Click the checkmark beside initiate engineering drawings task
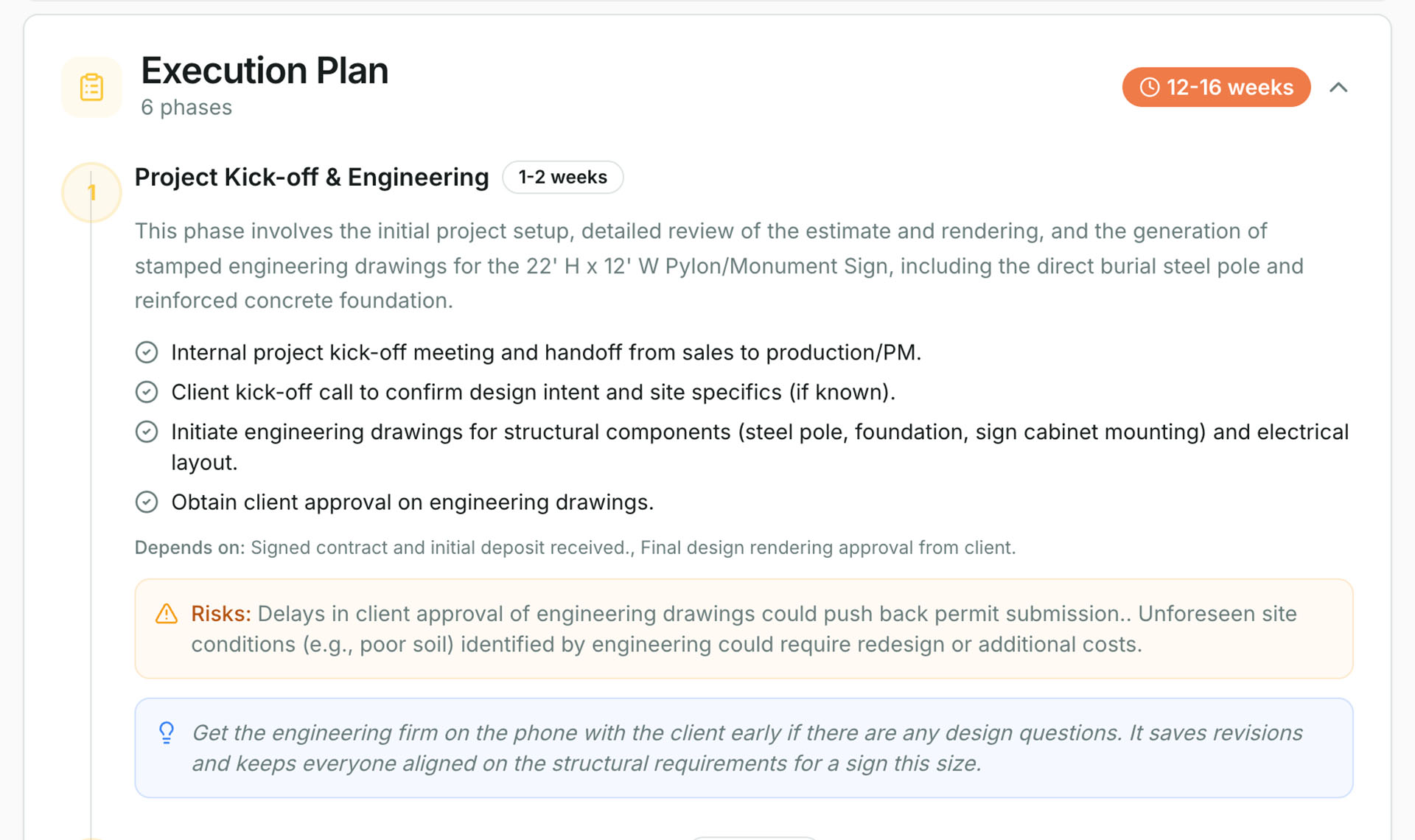 click(x=147, y=432)
